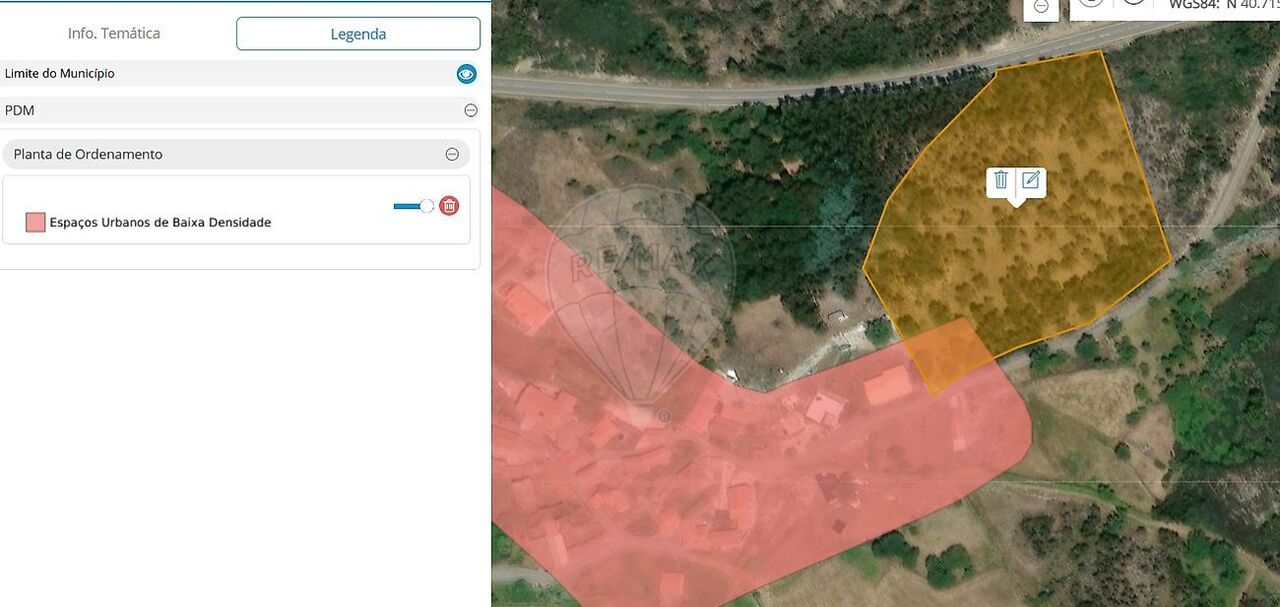Click the pink Espaços Urbanos legend swatch
Image resolution: width=1280 pixels, height=607 pixels.
pos(35,222)
